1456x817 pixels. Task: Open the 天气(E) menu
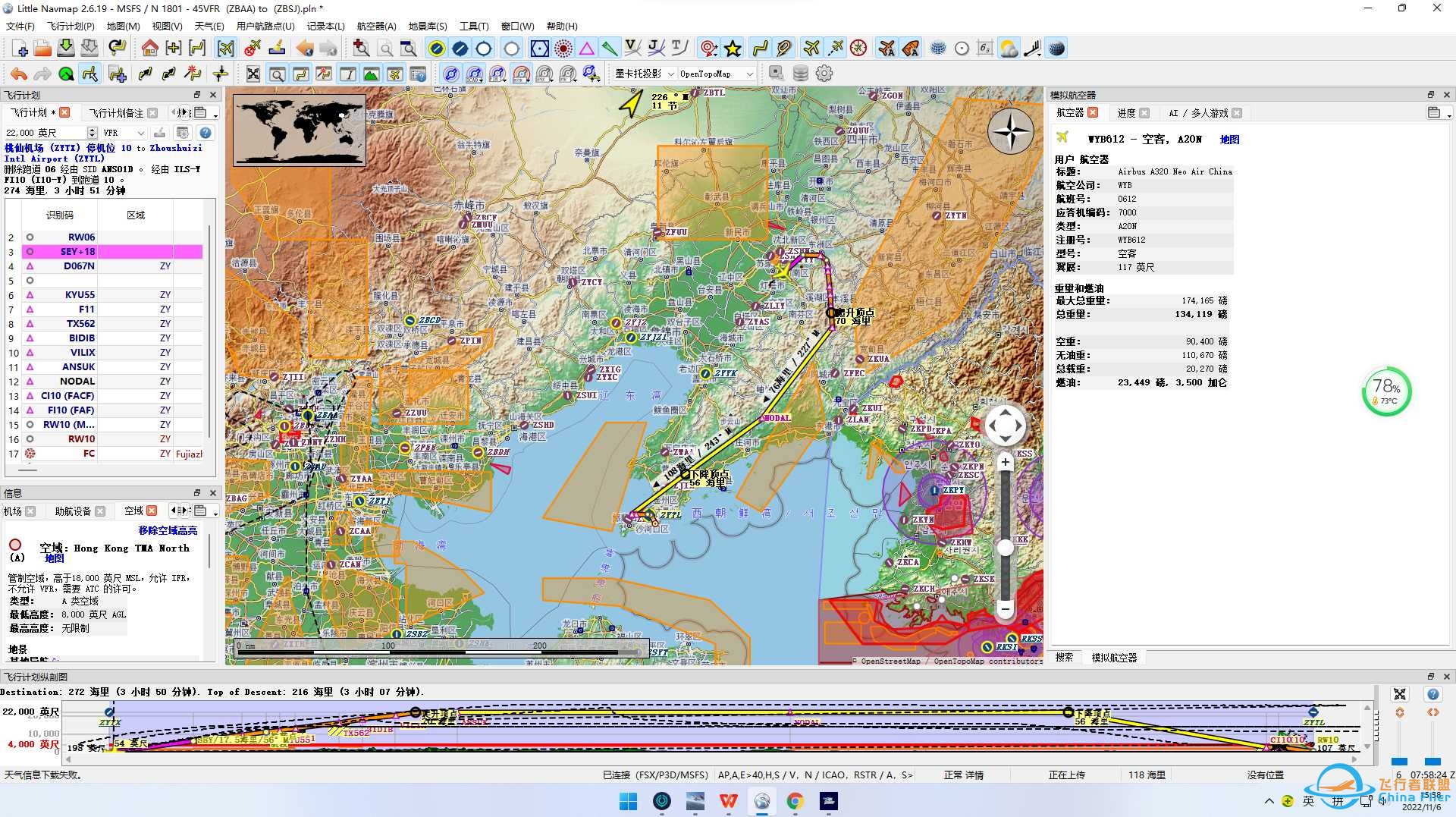click(x=209, y=27)
